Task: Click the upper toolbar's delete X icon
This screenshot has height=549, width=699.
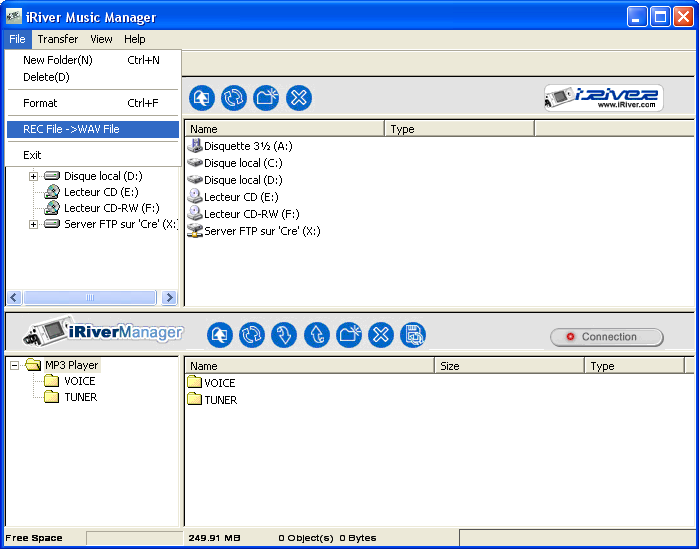Action: point(299,98)
